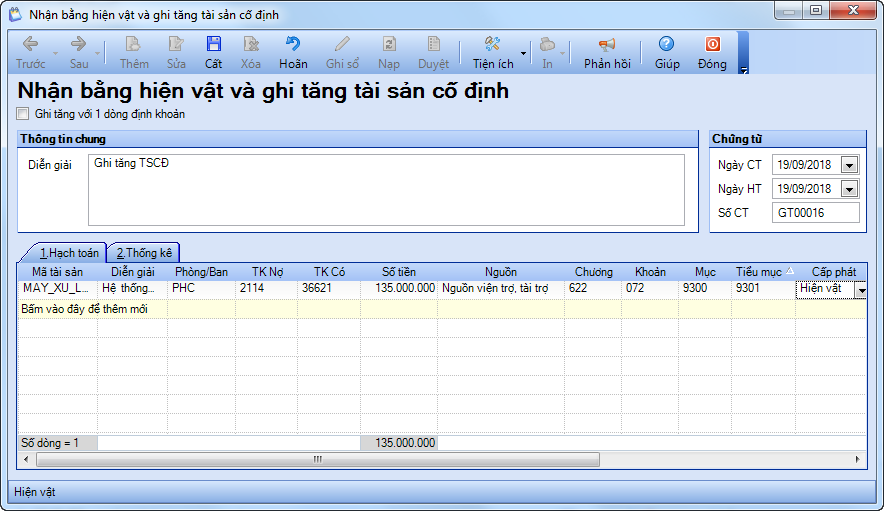Click the Mã tài sản column header
This screenshot has width=884, height=511.
58,272
